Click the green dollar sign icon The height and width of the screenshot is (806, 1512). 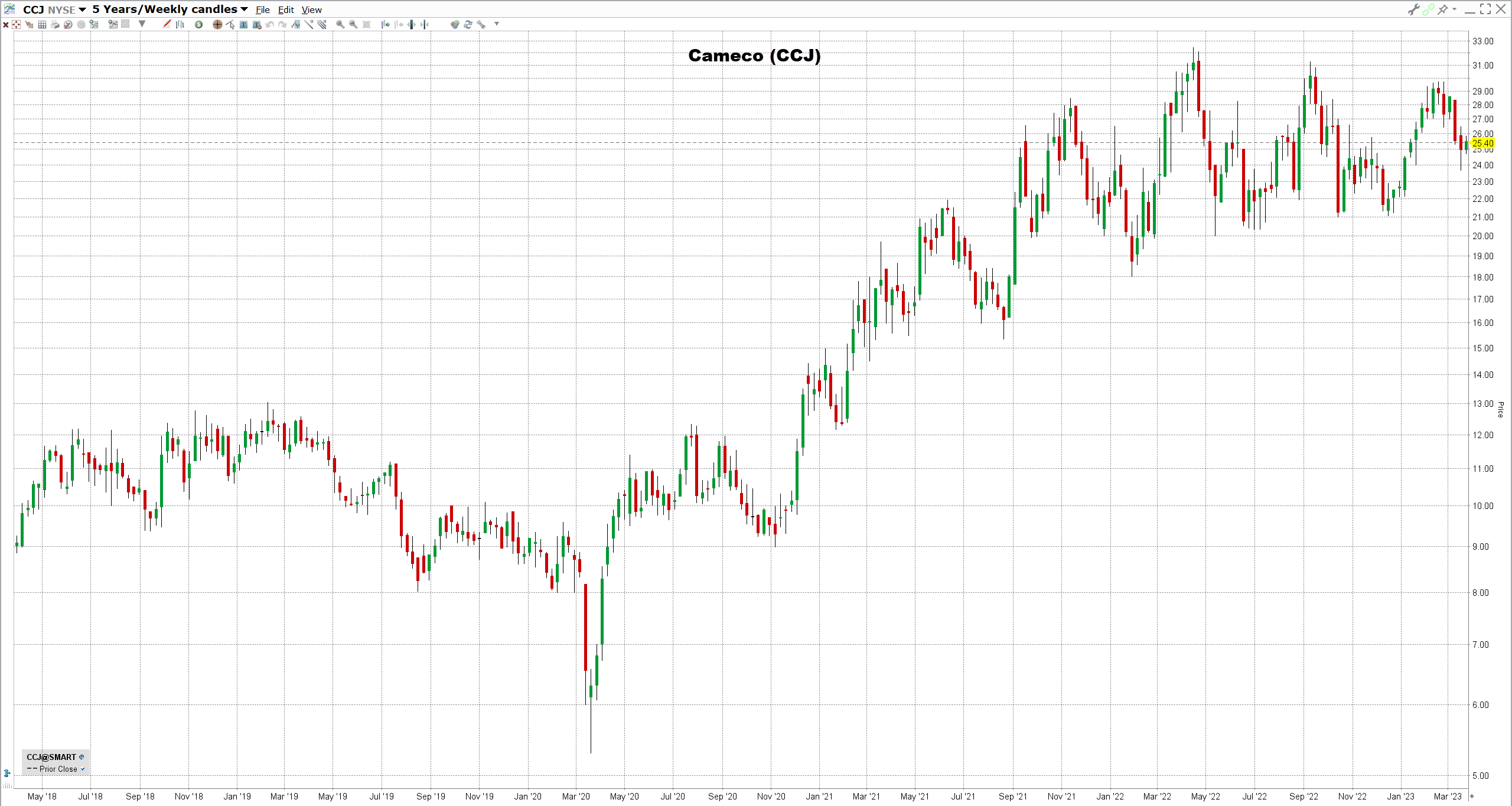[199, 24]
